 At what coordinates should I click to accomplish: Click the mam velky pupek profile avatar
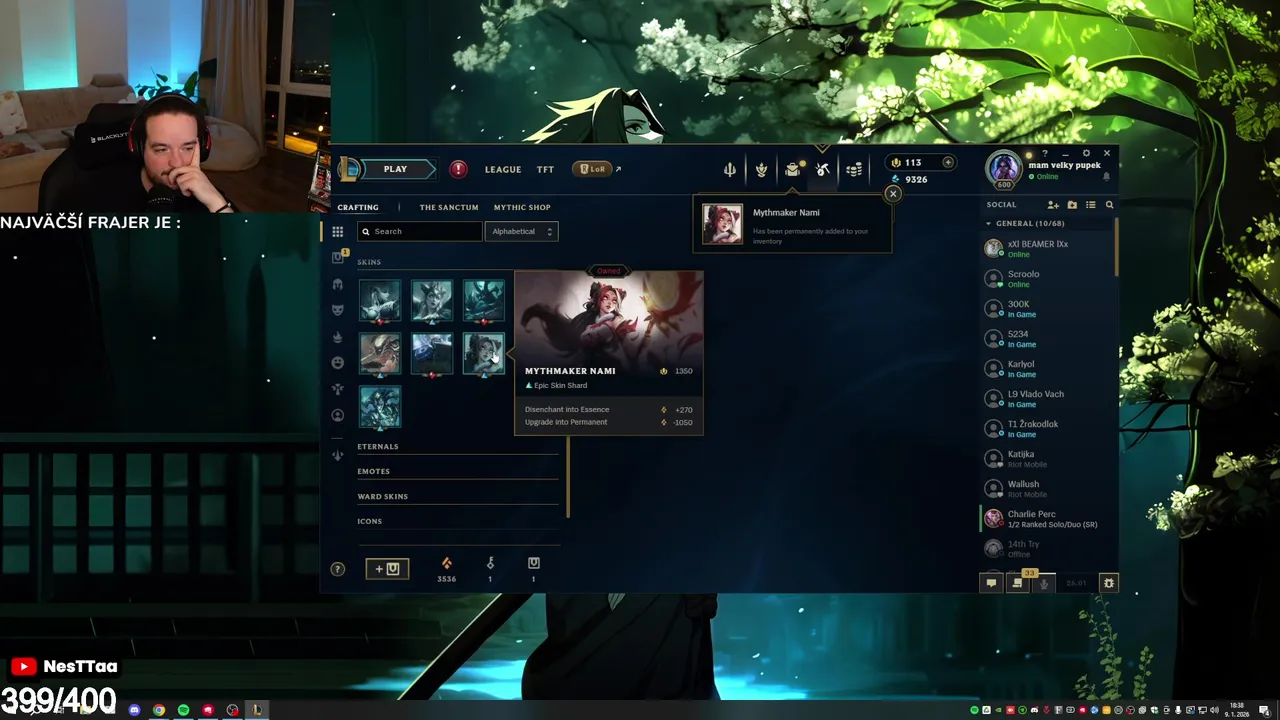click(1003, 168)
